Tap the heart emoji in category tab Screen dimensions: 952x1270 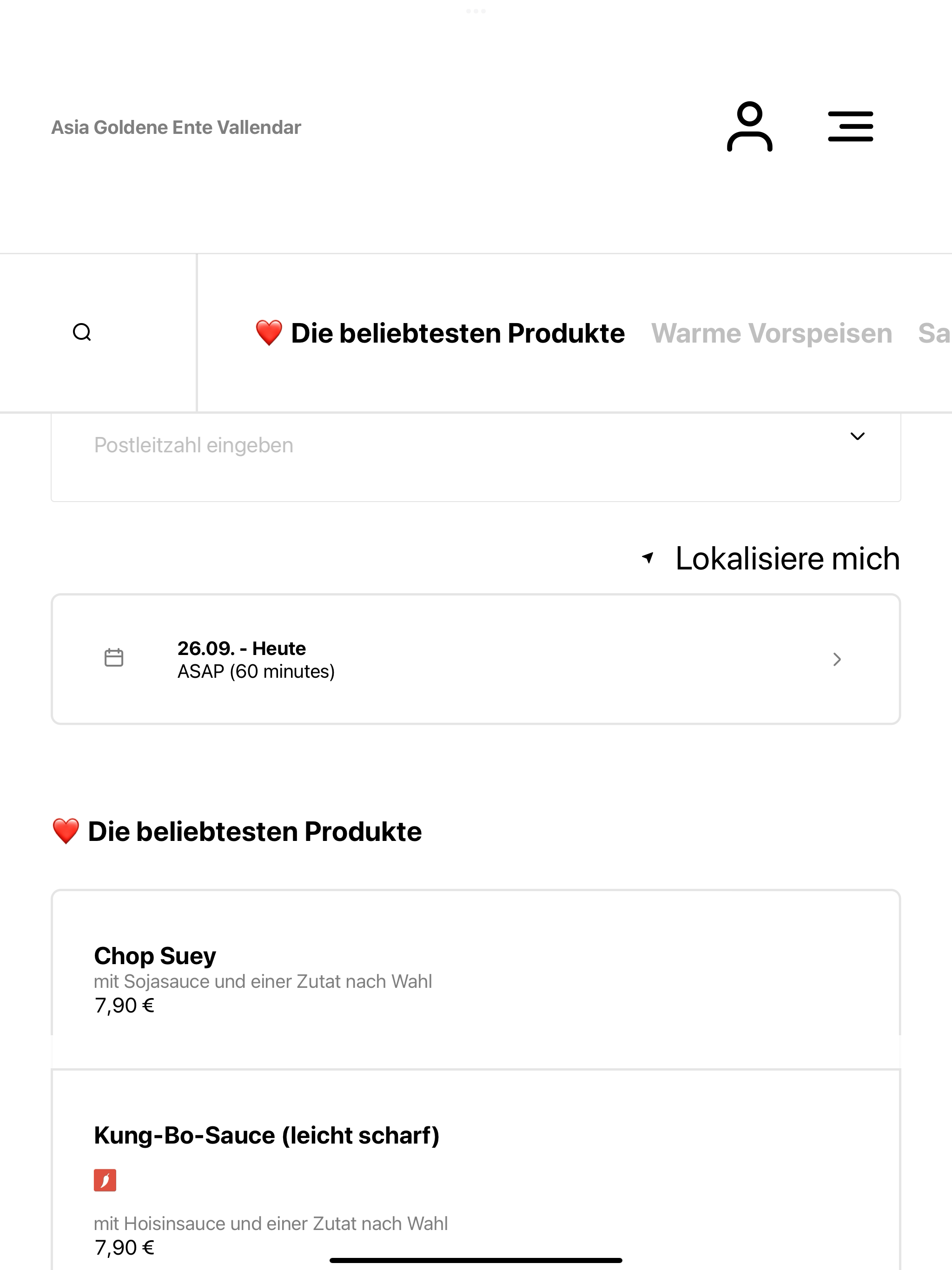coord(269,333)
